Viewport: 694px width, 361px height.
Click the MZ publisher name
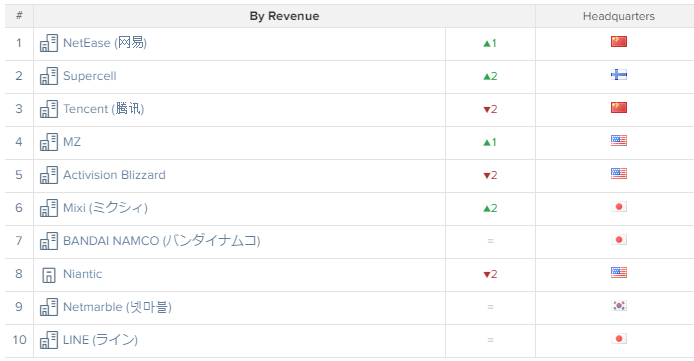(72, 142)
